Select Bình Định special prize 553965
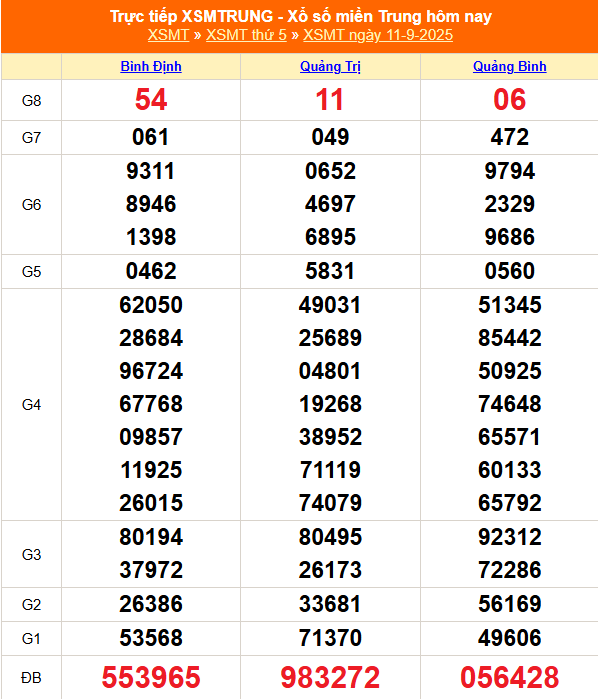The image size is (598, 699). [x=151, y=677]
